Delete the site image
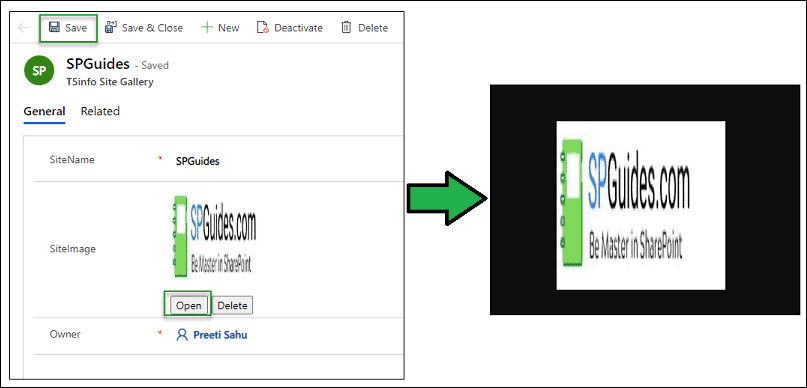This screenshot has height=388, width=807. click(233, 305)
